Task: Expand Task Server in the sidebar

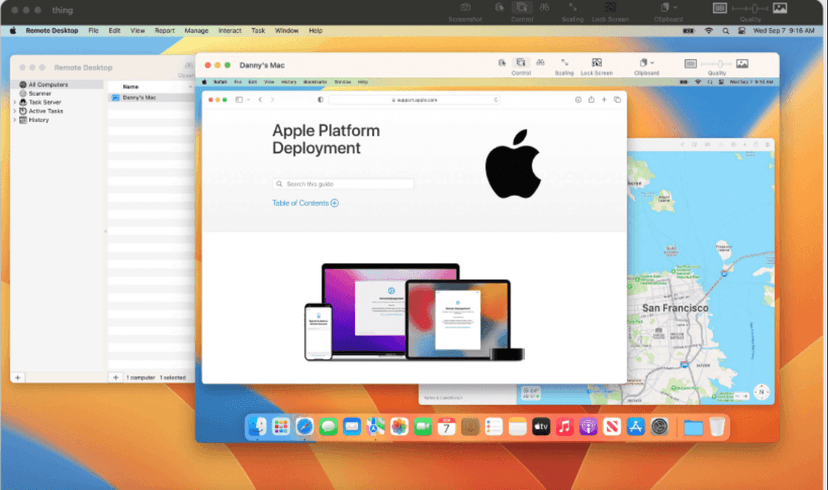Action: click(15, 102)
